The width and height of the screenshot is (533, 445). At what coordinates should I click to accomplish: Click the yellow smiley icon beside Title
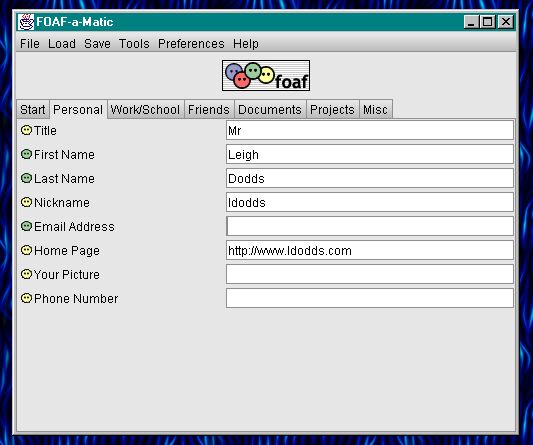point(26,130)
